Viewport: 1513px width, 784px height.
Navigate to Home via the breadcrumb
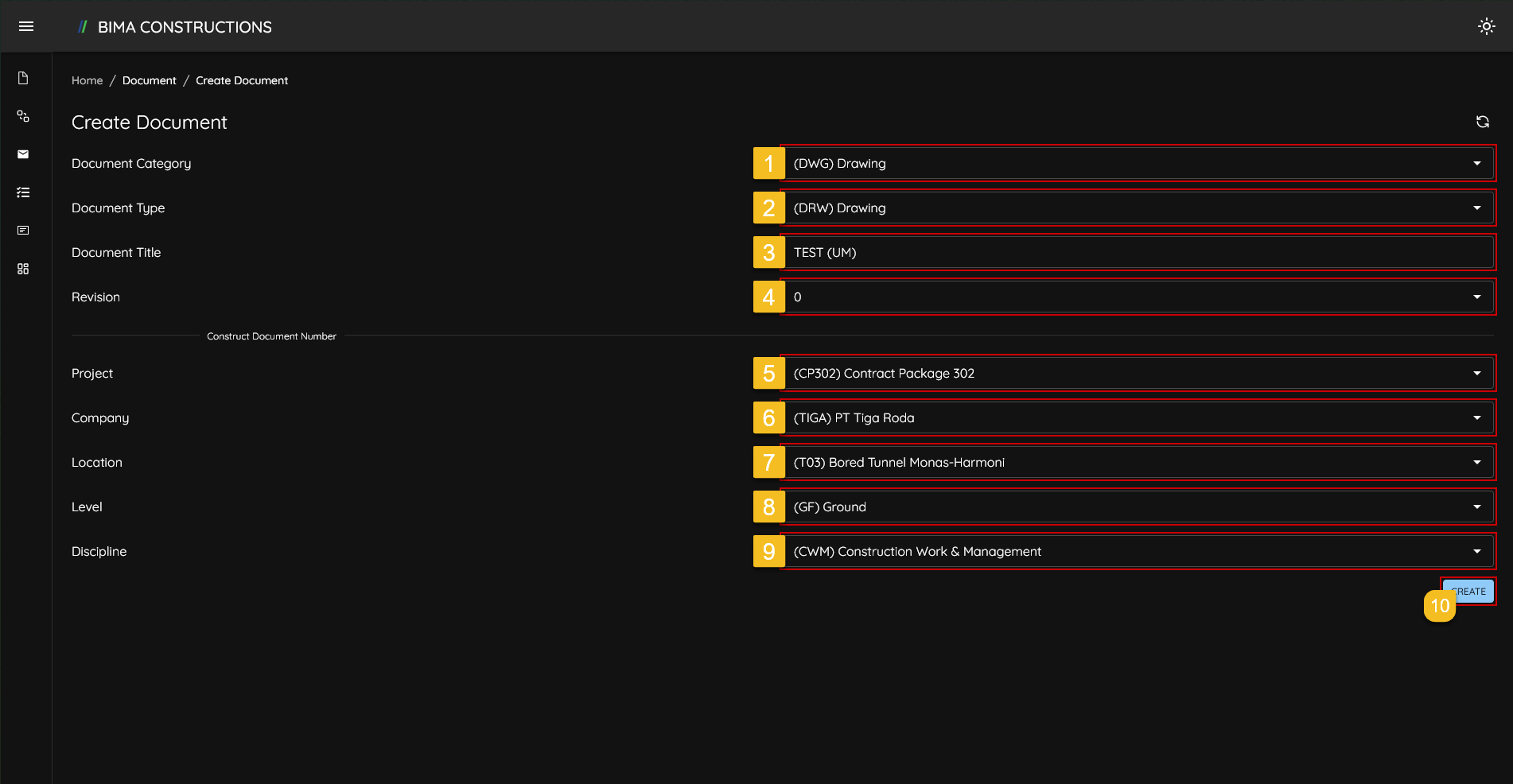coord(87,80)
